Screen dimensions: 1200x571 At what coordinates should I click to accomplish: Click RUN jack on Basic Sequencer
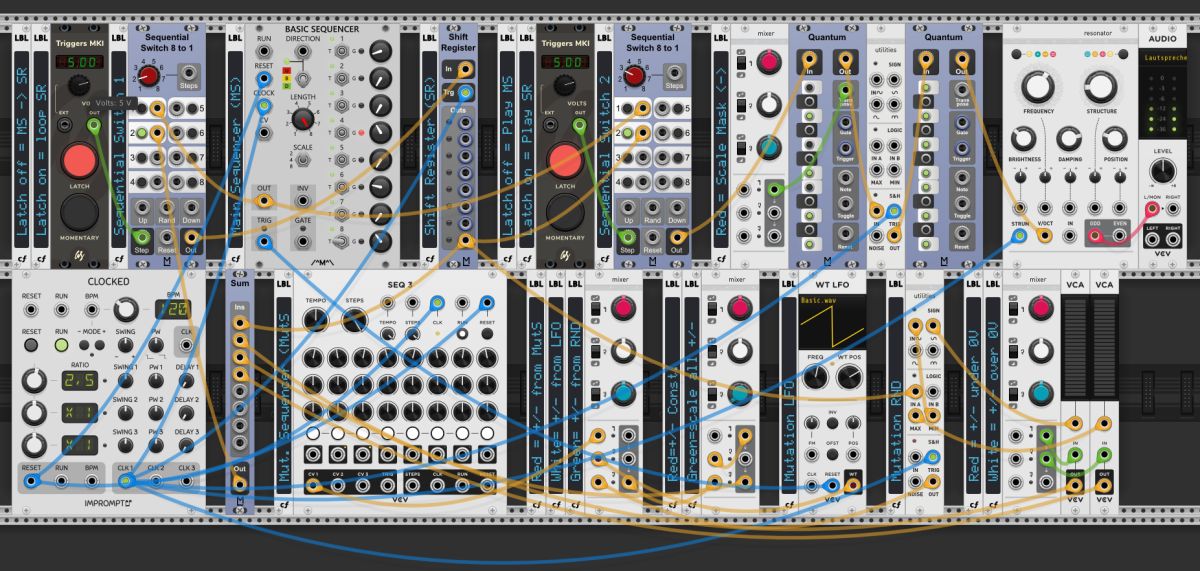264,51
